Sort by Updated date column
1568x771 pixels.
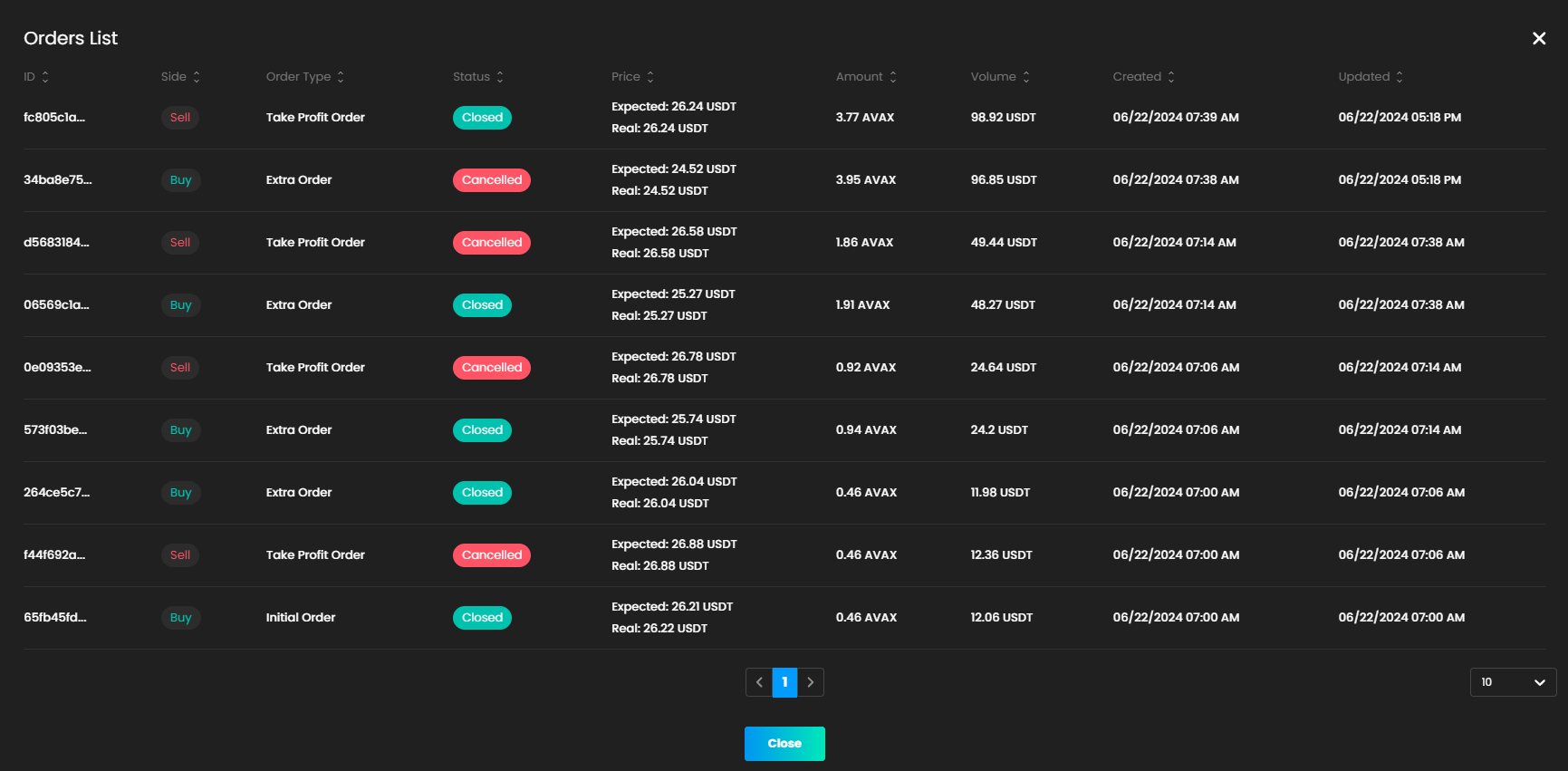pos(1400,77)
